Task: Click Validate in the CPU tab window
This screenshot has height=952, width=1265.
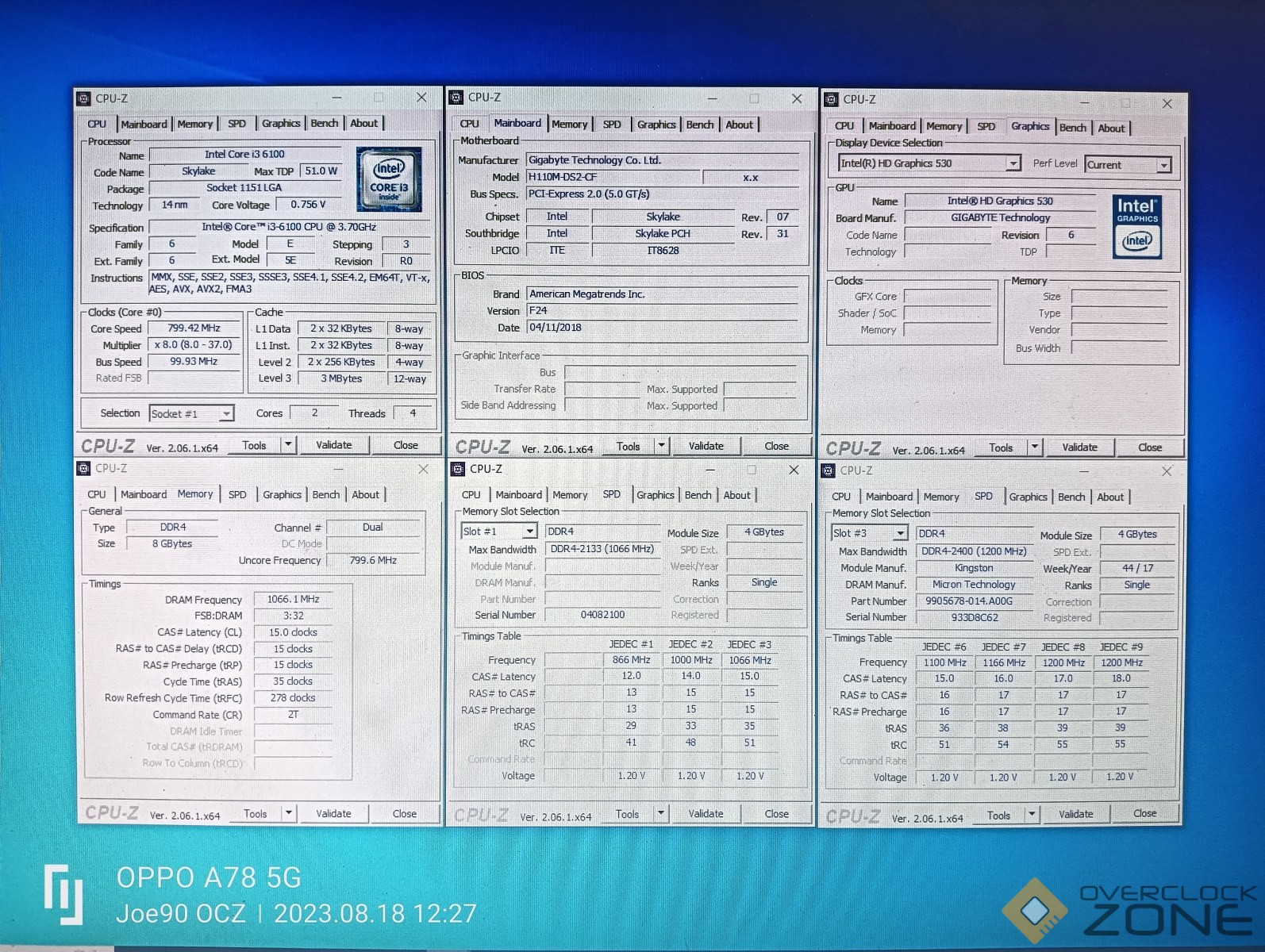Action: (x=333, y=445)
